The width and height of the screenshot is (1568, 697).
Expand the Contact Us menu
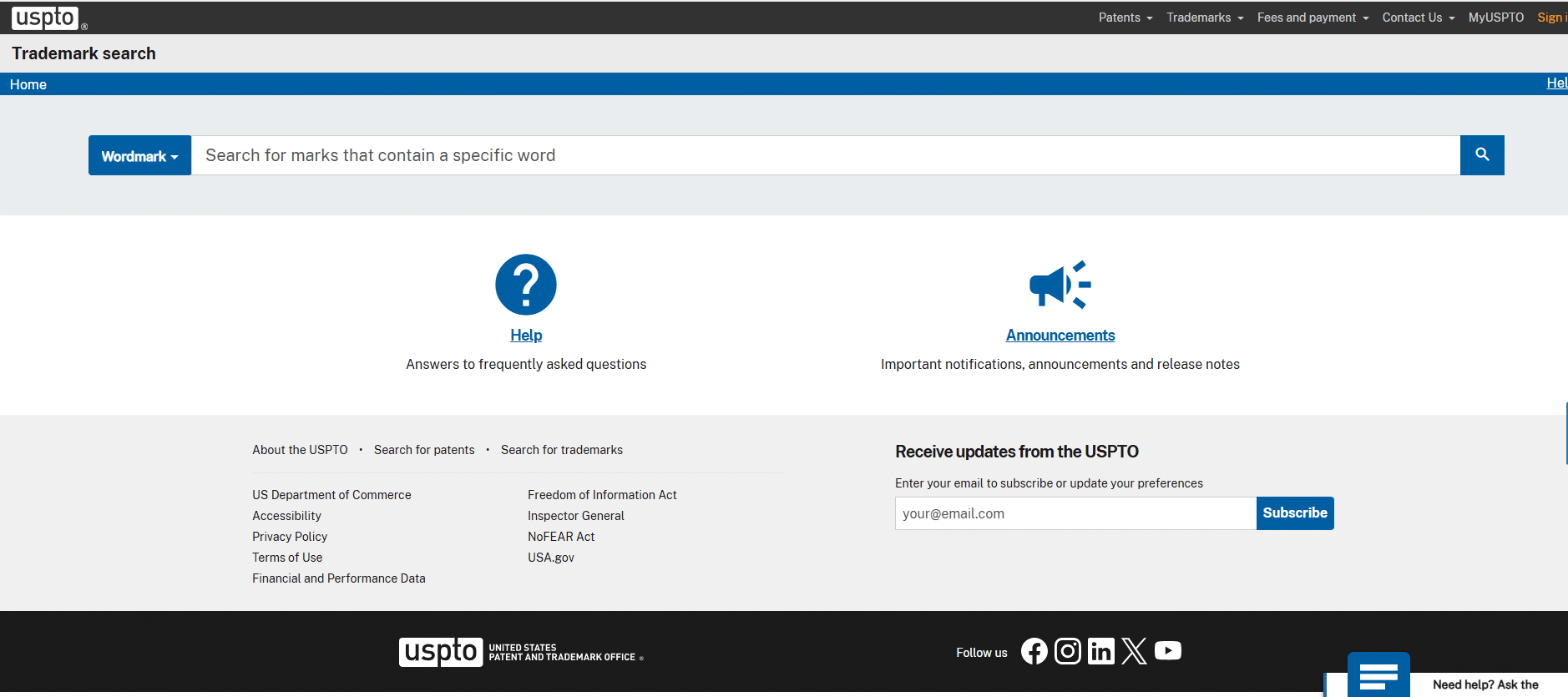(1419, 18)
